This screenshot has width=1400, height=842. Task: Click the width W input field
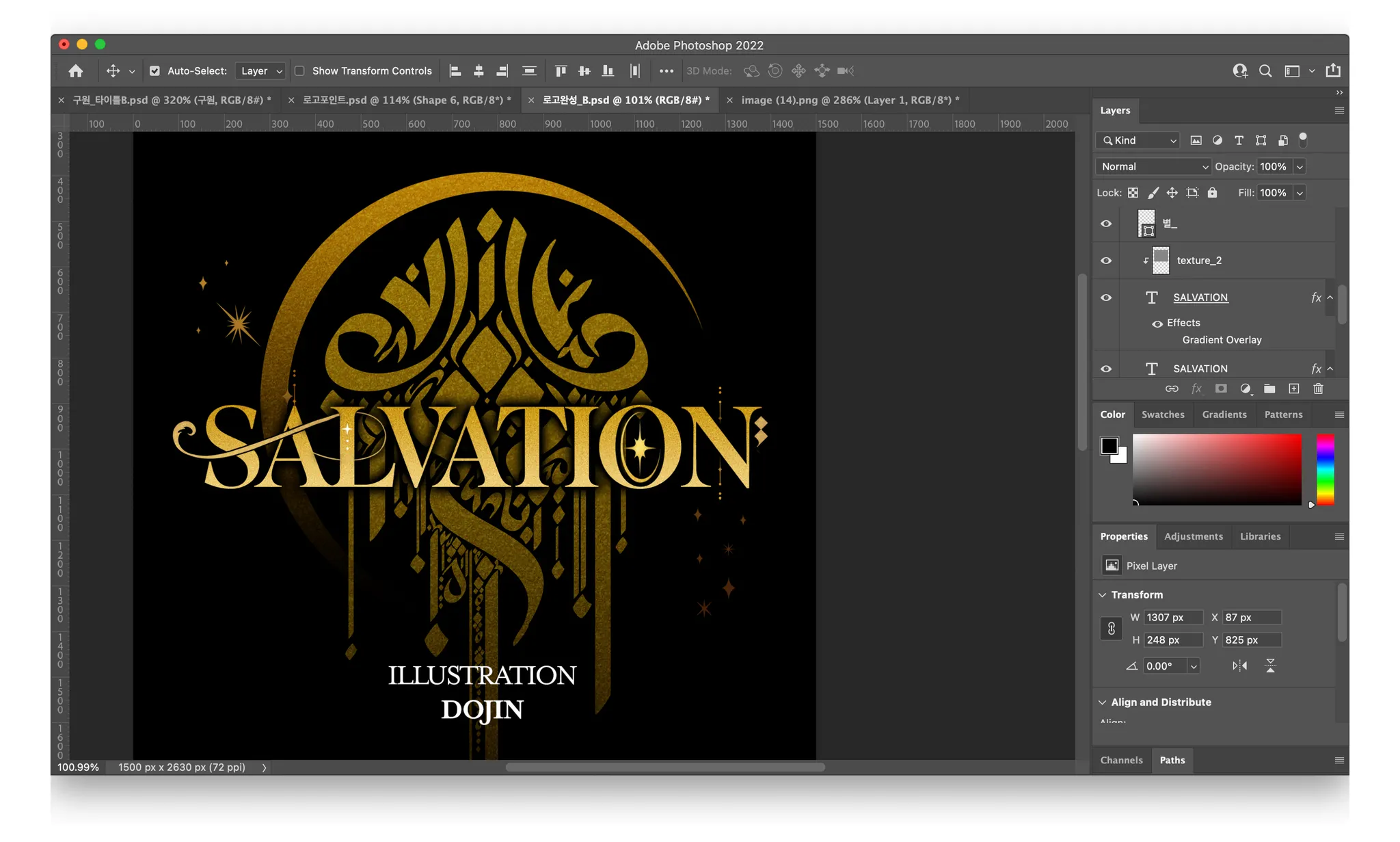coord(1172,618)
